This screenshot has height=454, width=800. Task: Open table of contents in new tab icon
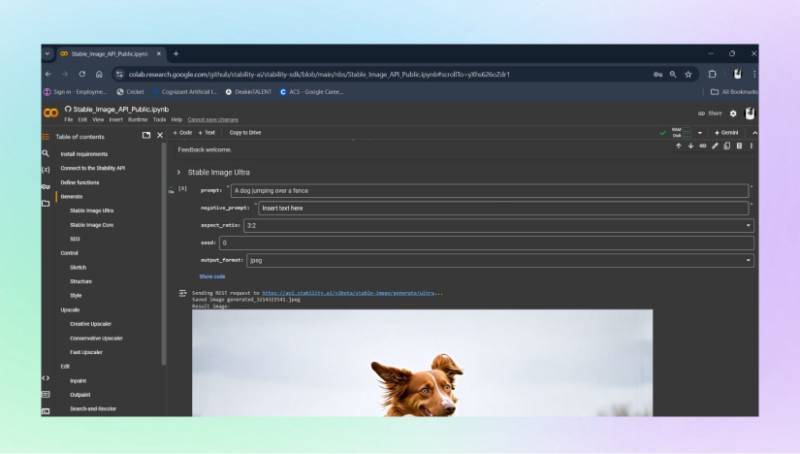[x=146, y=135]
